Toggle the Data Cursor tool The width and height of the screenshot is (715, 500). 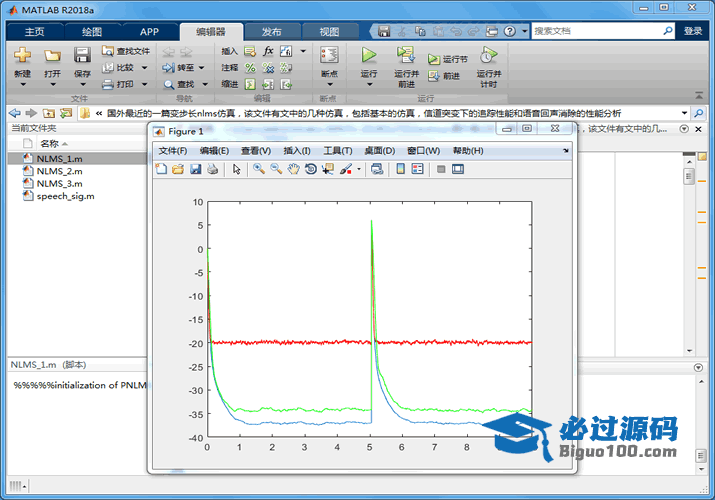pyautogui.click(x=328, y=169)
